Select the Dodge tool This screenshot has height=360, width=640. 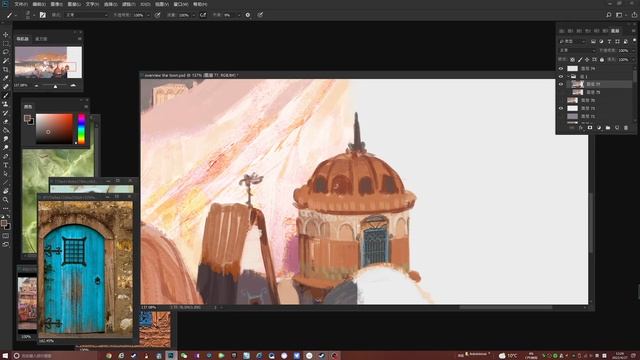pos(6,147)
